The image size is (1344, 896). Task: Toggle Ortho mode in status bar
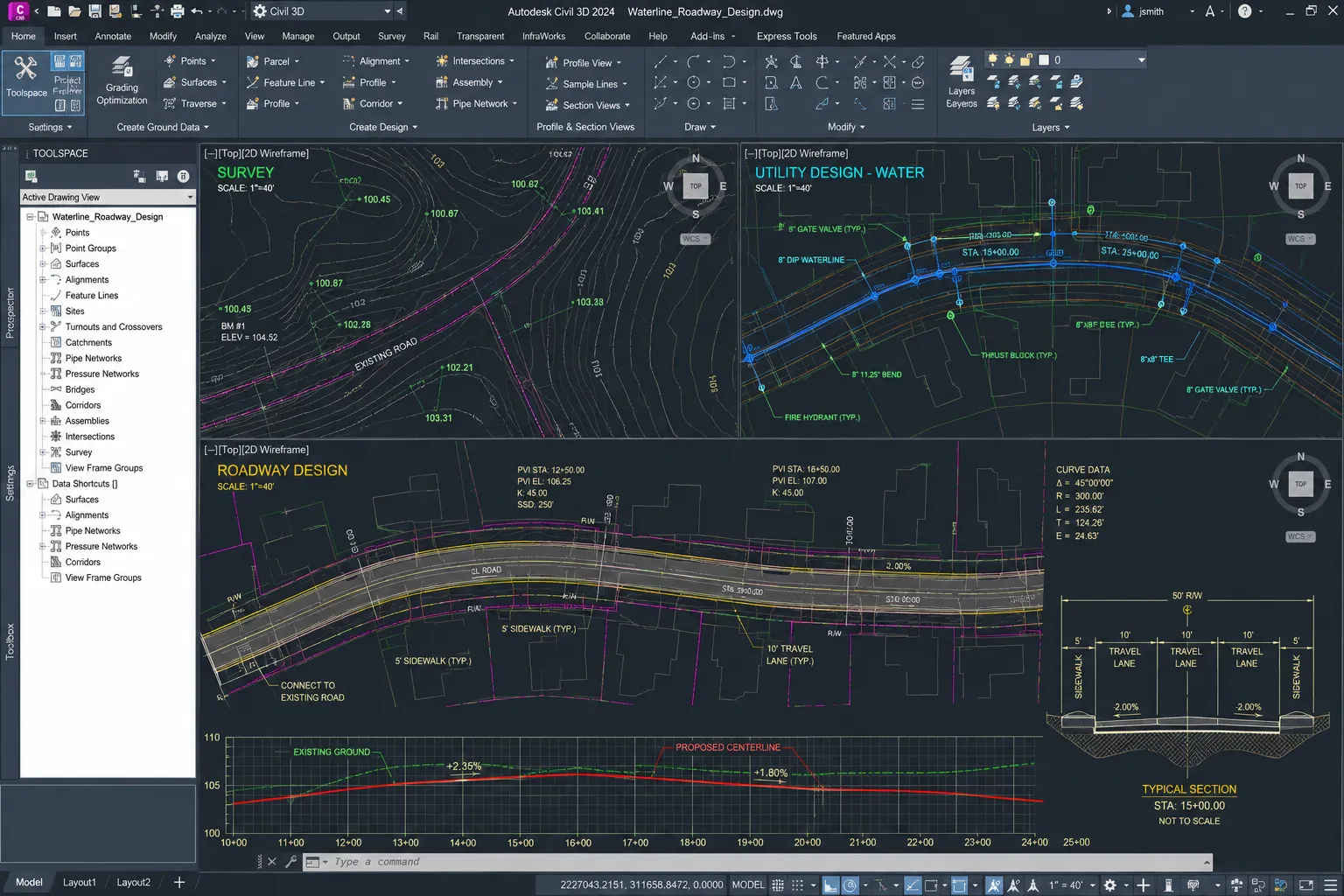[x=831, y=885]
